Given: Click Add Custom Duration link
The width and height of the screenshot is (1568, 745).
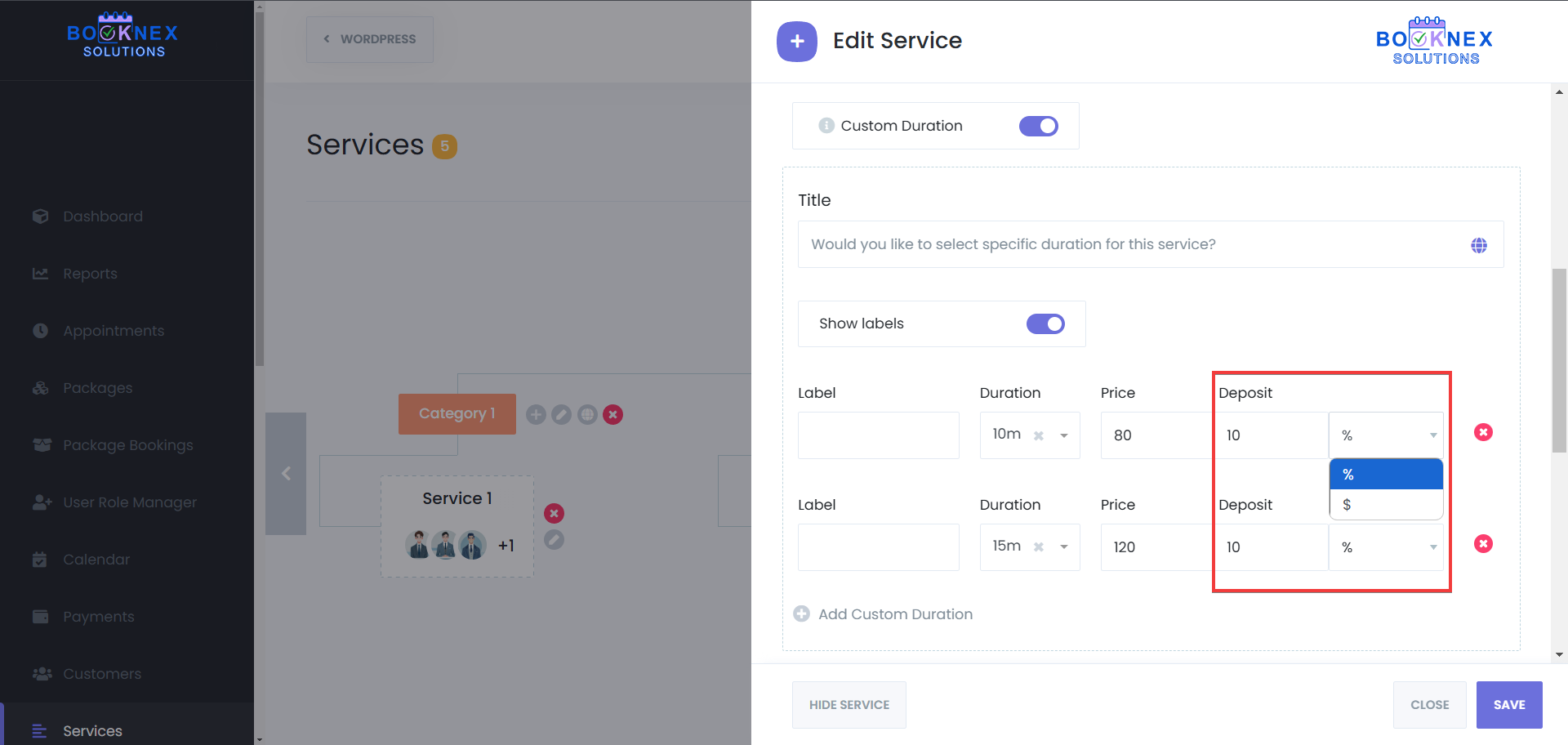Looking at the screenshot, I should click(x=894, y=614).
